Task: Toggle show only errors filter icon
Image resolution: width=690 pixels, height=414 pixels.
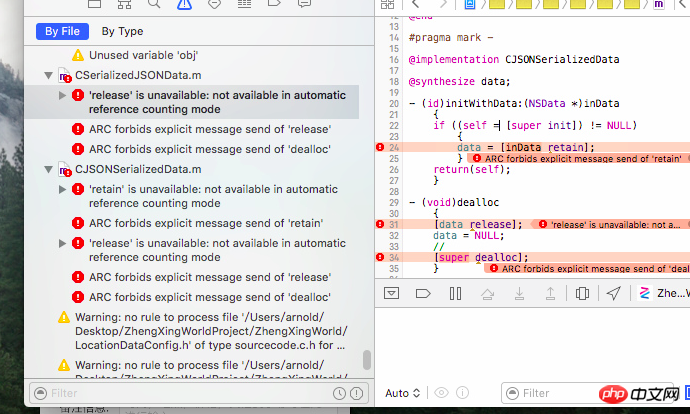Action: click(x=356, y=393)
